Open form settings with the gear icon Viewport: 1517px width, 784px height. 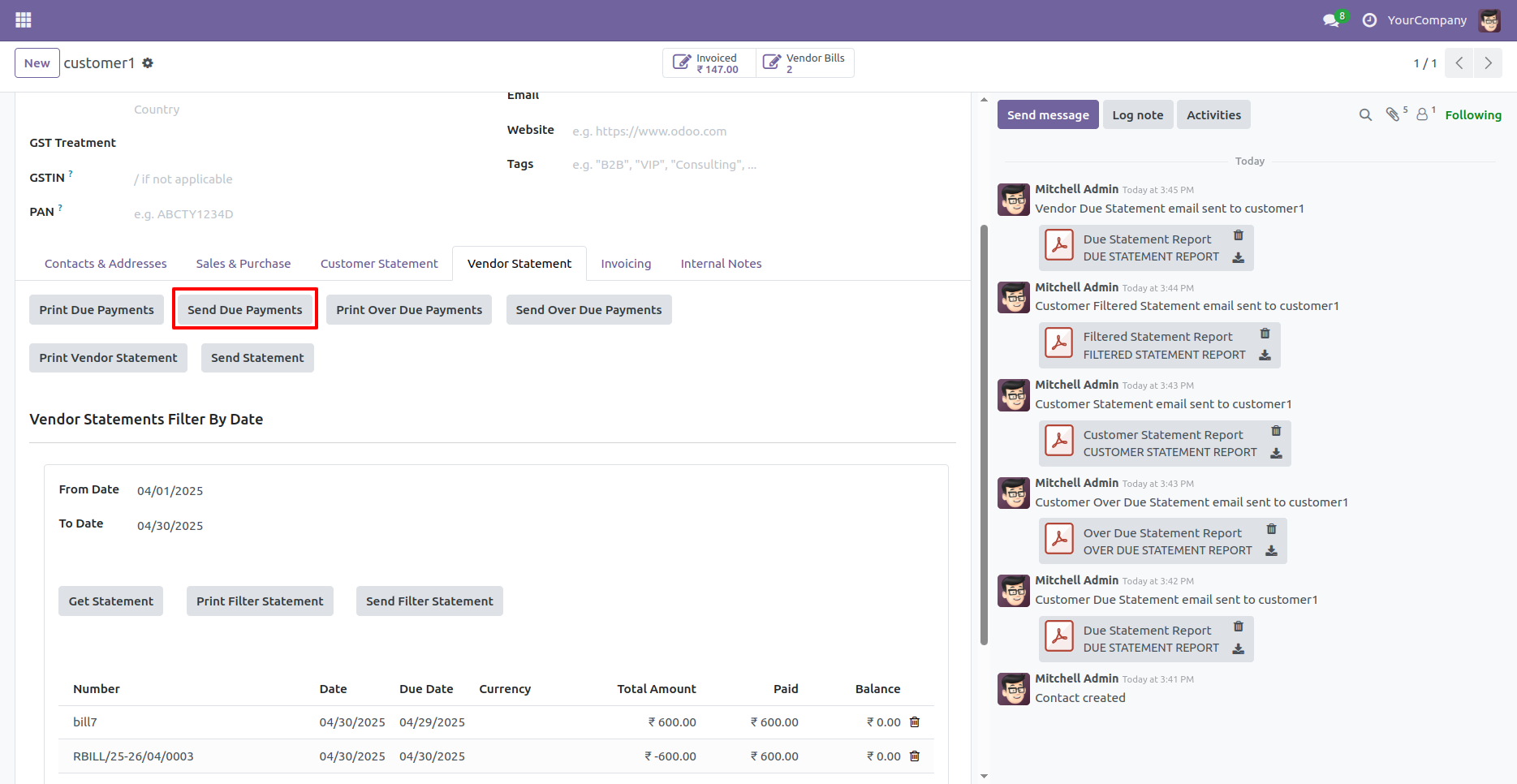pyautogui.click(x=148, y=62)
